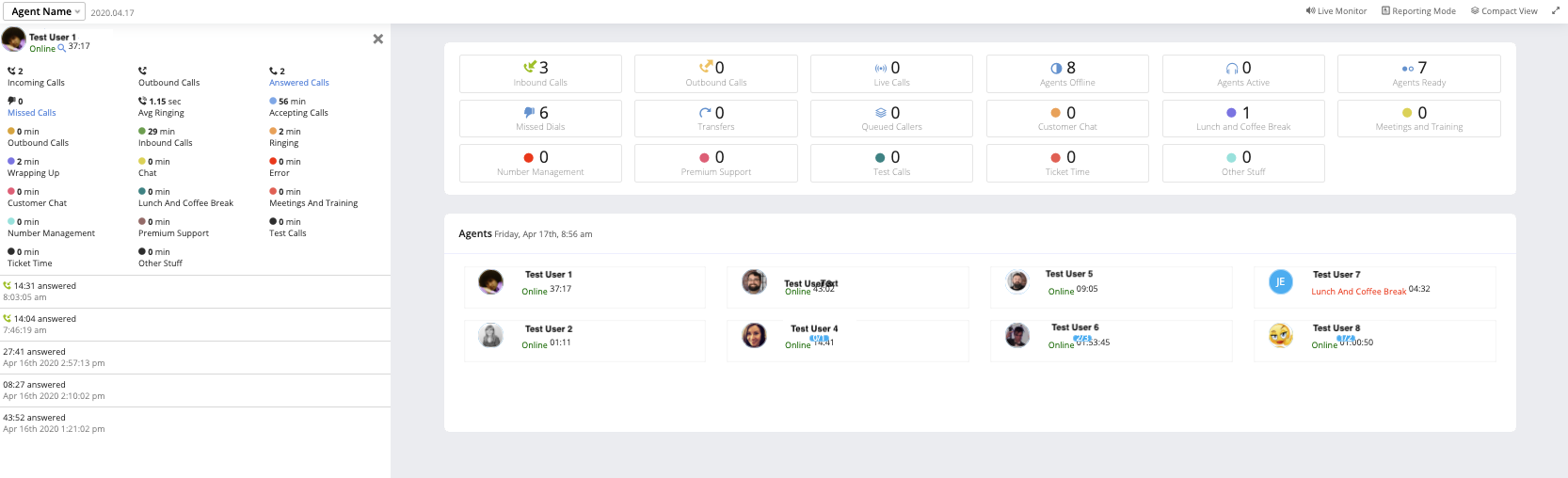Click the magnifier icon beside Online status
Screen dimensions: 1568x478
(62, 48)
